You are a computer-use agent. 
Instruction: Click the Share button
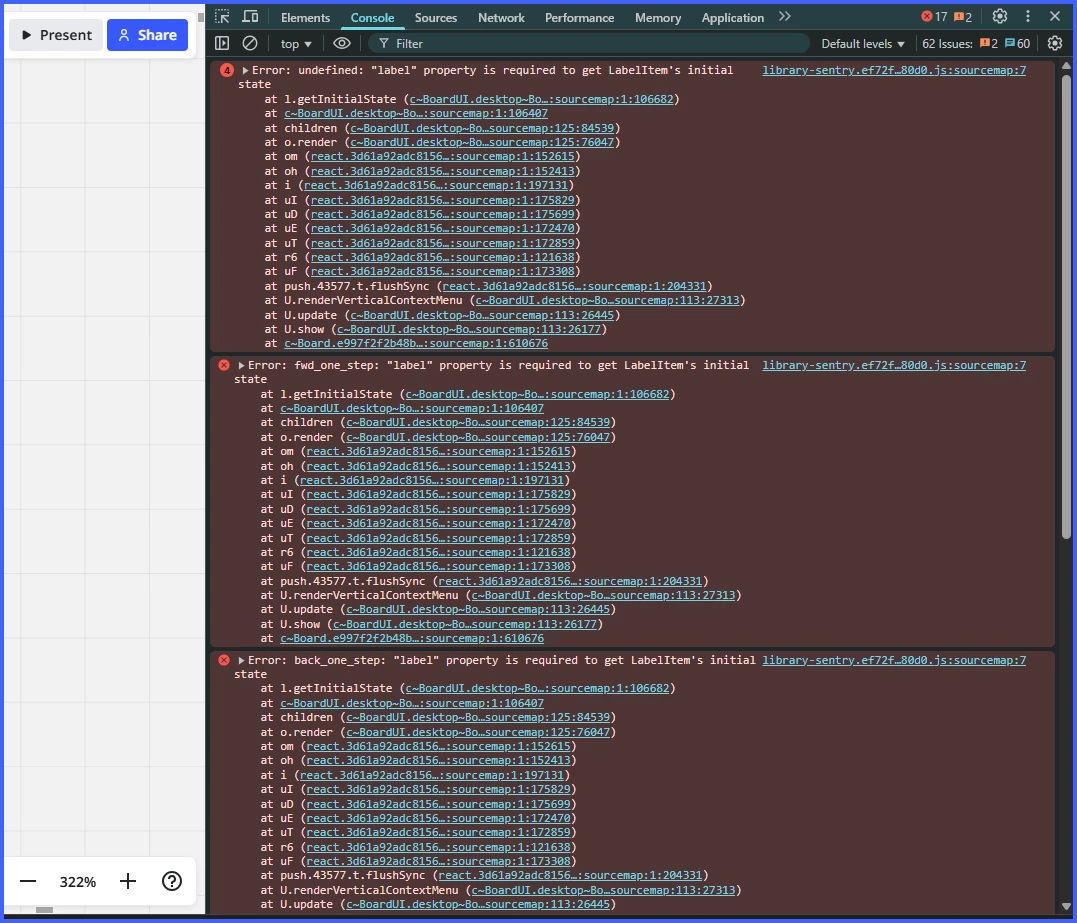tap(148, 35)
